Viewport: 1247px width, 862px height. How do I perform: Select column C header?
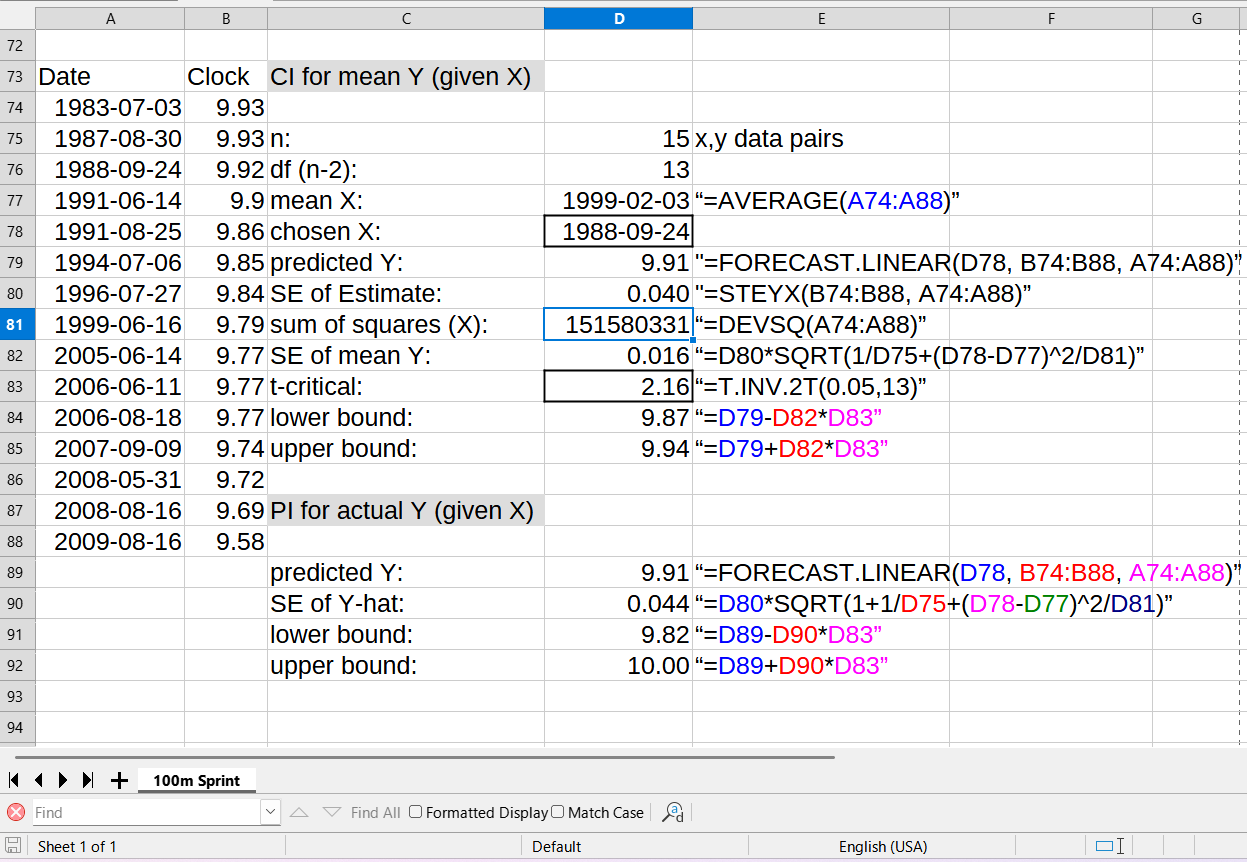[406, 18]
